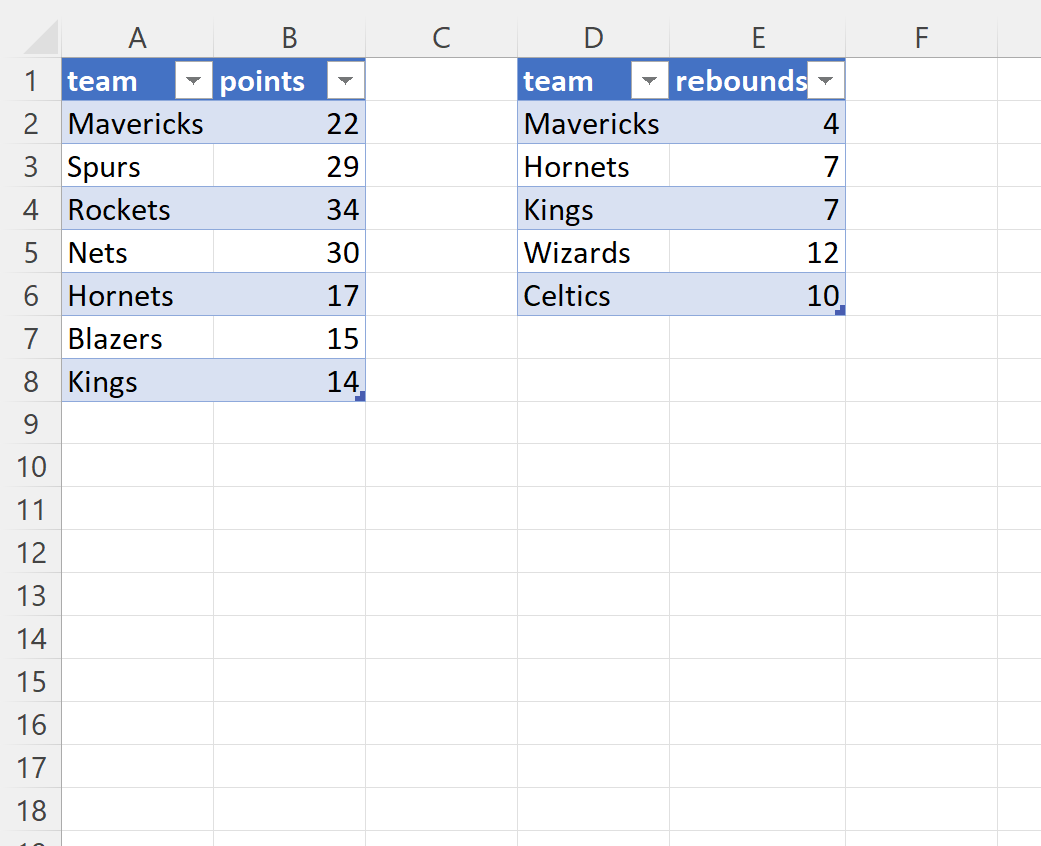Viewport: 1041px width, 846px height.
Task: Select row 12 using its row header
Action: pos(32,553)
